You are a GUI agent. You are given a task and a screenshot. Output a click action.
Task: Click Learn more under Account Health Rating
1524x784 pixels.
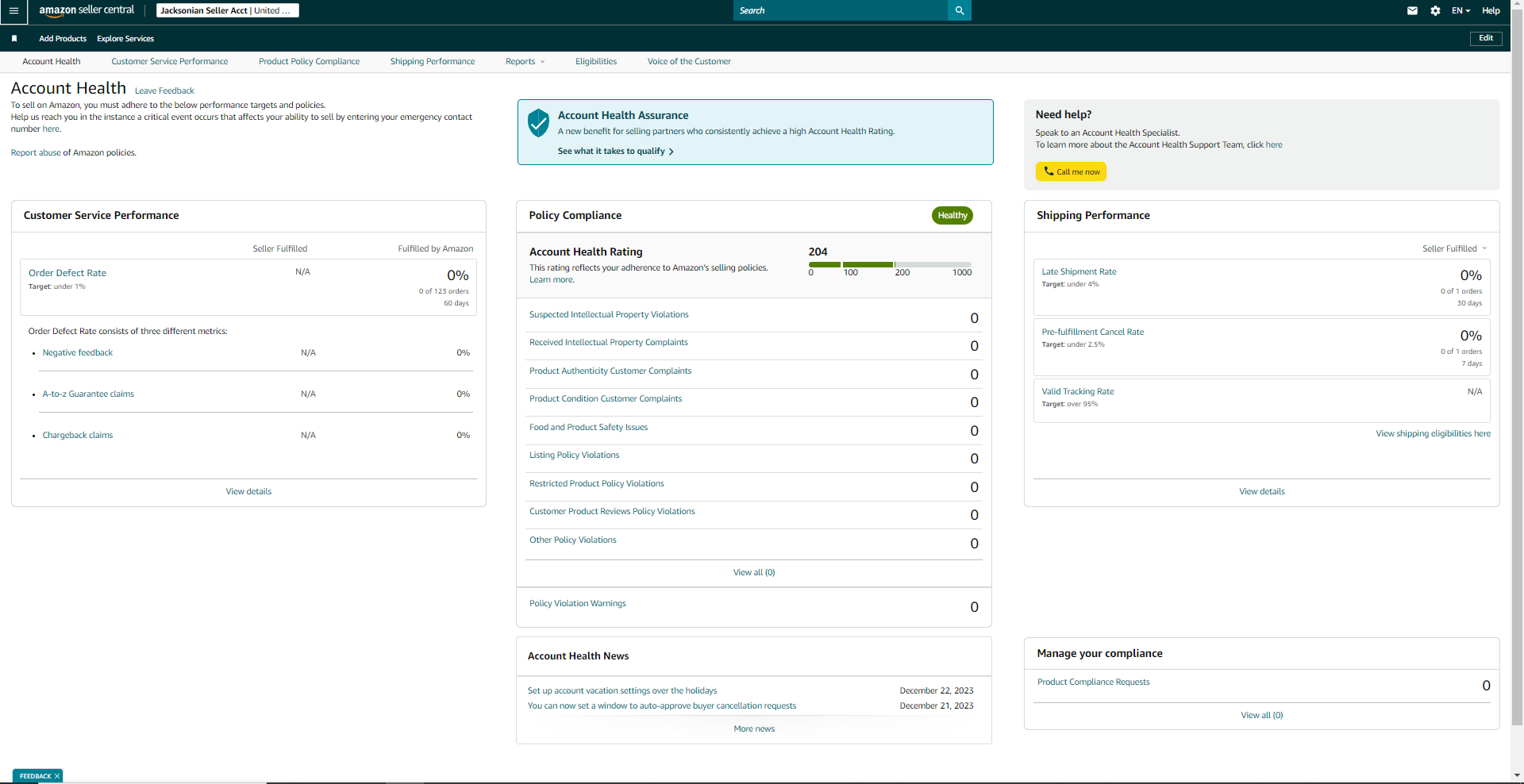point(552,279)
